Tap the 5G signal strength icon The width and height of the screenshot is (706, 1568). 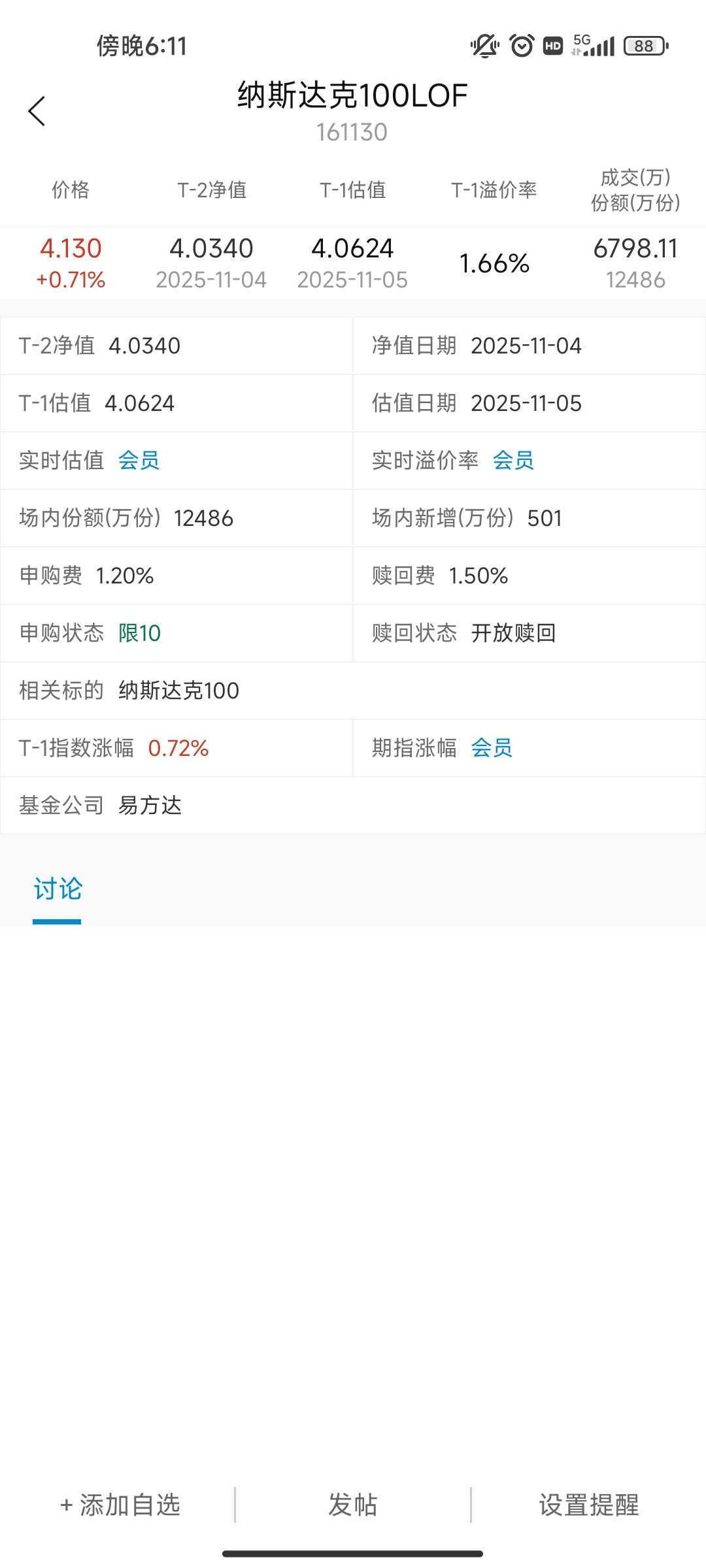[x=593, y=46]
